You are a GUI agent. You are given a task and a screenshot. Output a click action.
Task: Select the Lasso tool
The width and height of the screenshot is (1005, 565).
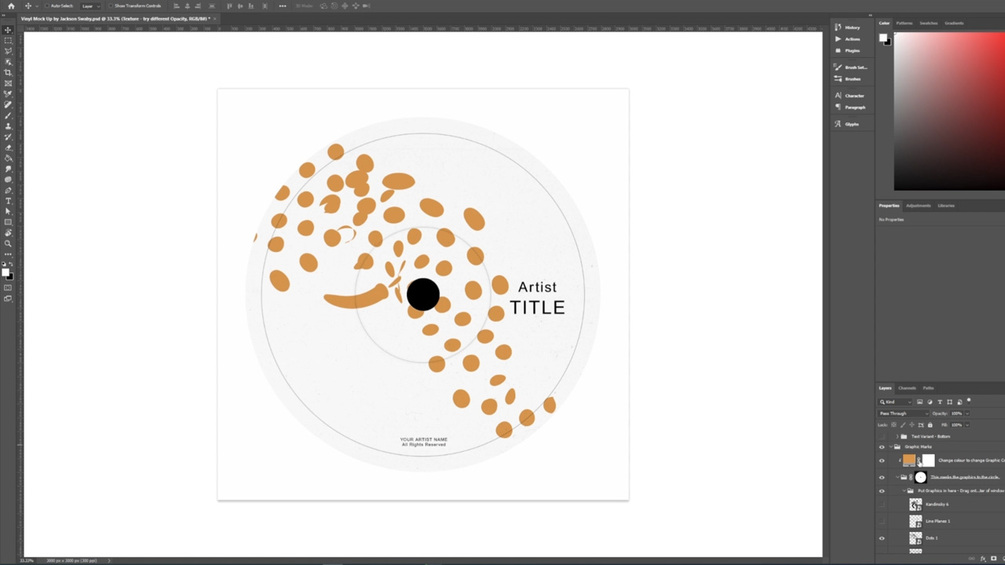point(8,51)
